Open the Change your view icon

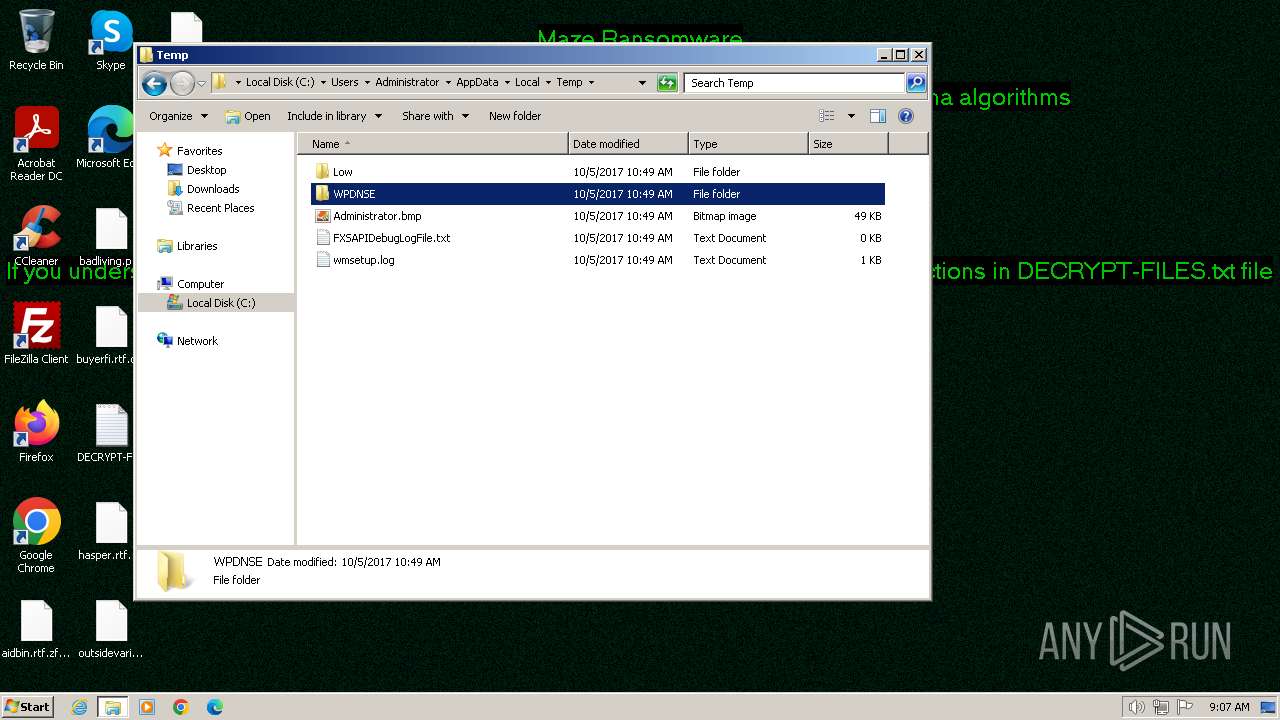tap(826, 116)
